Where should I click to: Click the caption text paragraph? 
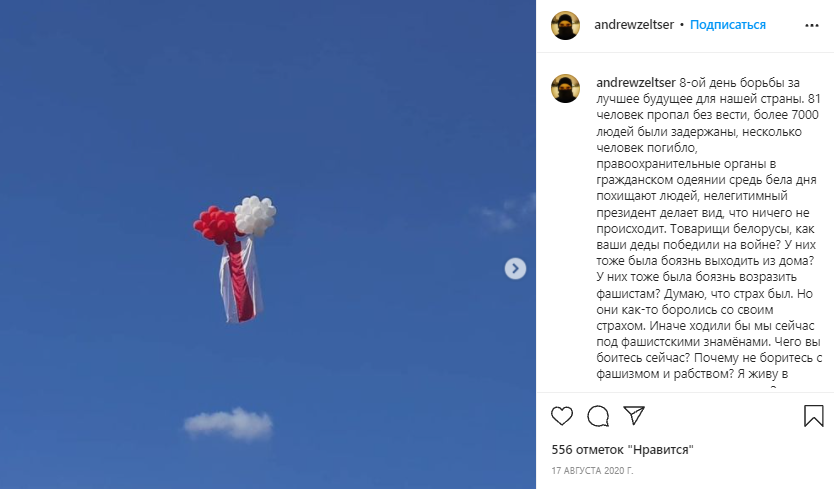coord(708,228)
